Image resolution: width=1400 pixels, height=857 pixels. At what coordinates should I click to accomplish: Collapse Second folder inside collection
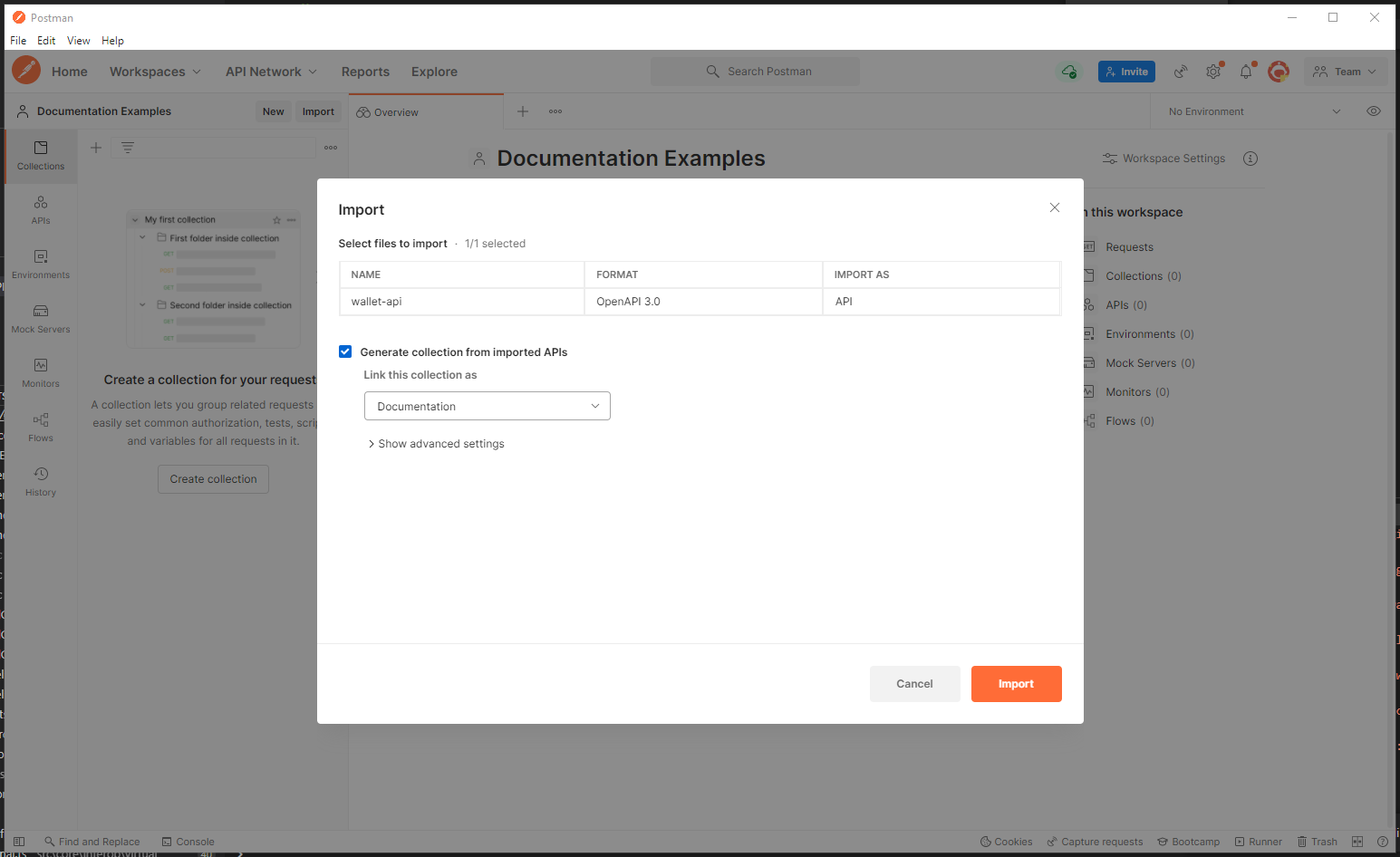coord(142,305)
